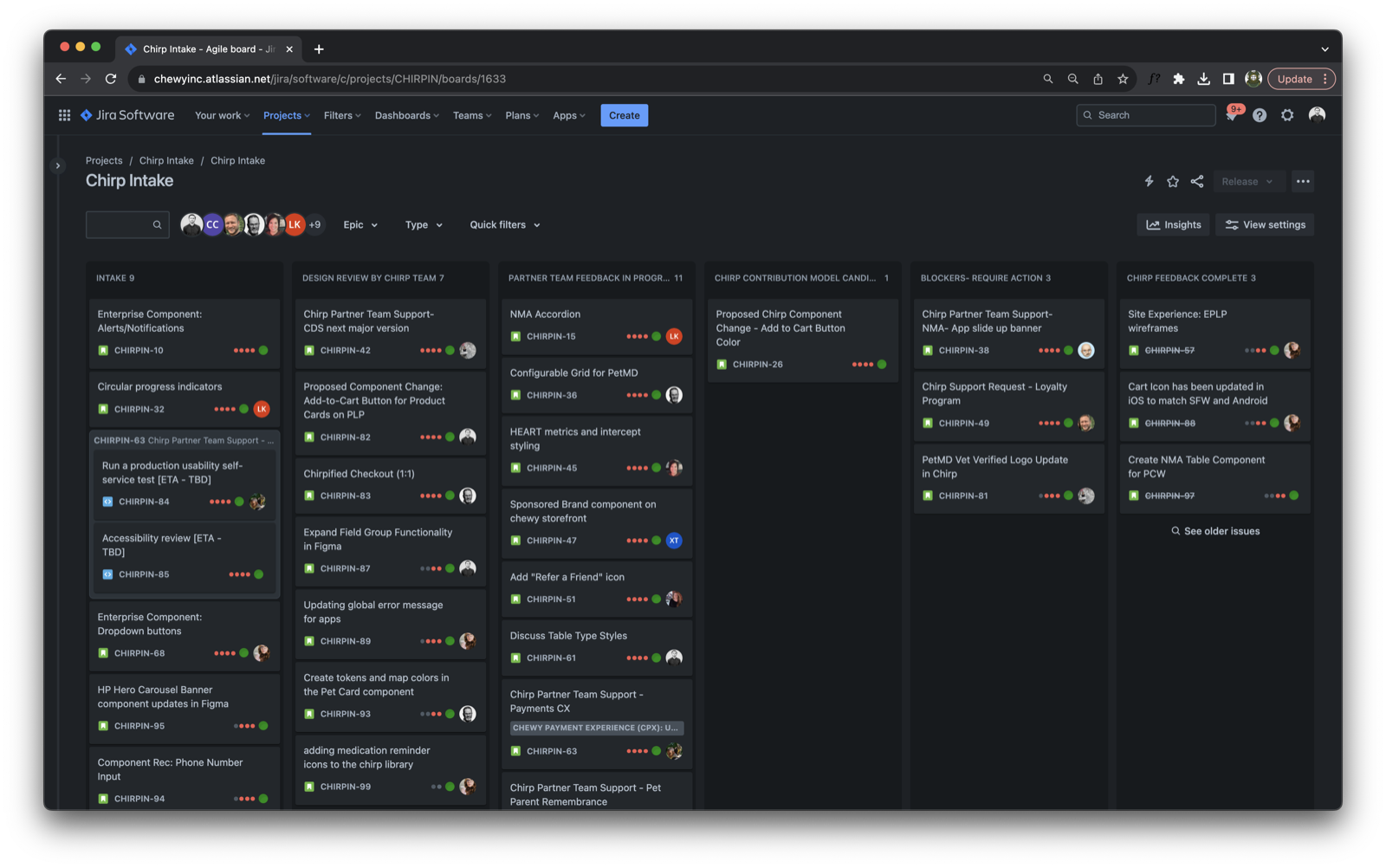Click the automation lightning bolt icon

pyautogui.click(x=1149, y=181)
